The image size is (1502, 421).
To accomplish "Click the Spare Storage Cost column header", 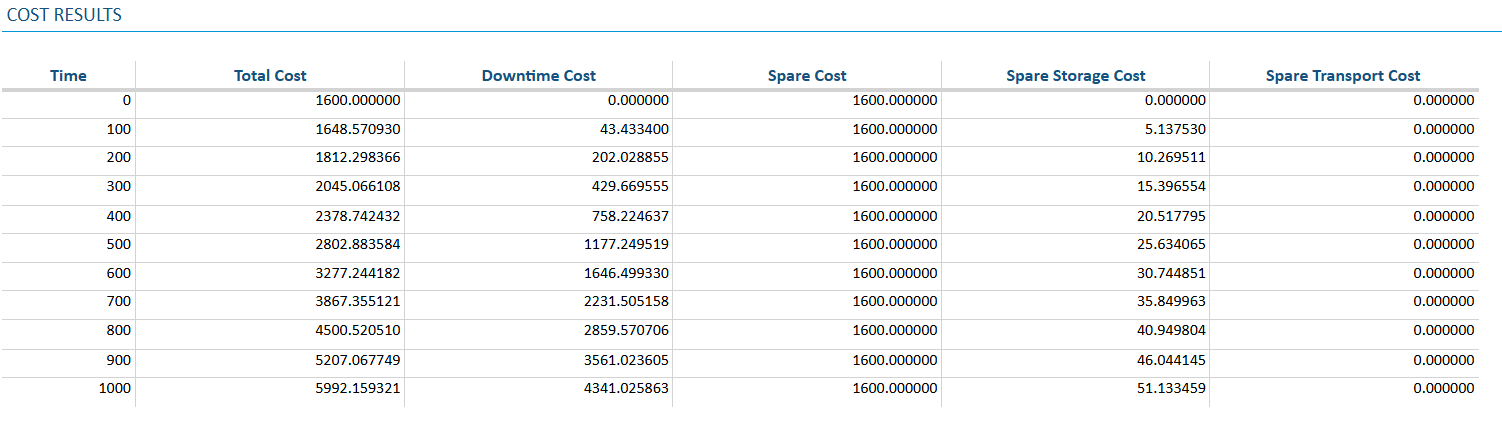I will (1075, 75).
